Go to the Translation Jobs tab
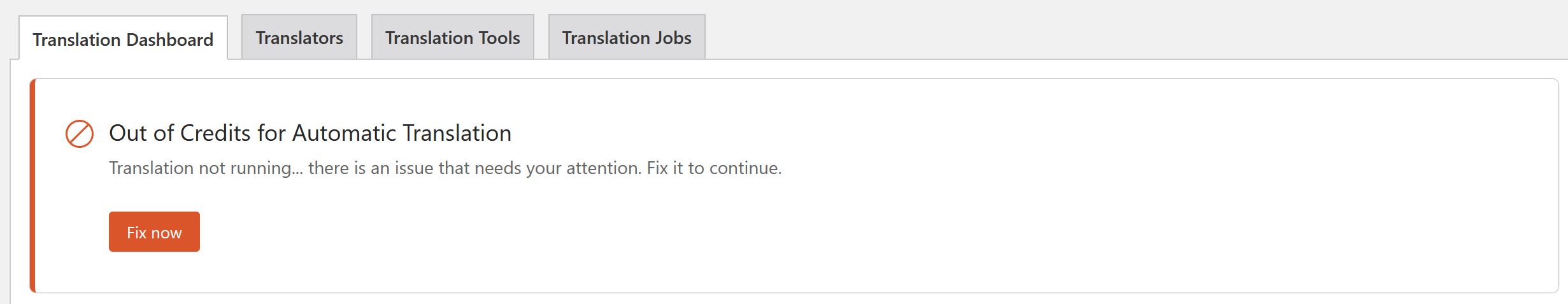Screen dimensions: 1568x304 click(x=627, y=38)
